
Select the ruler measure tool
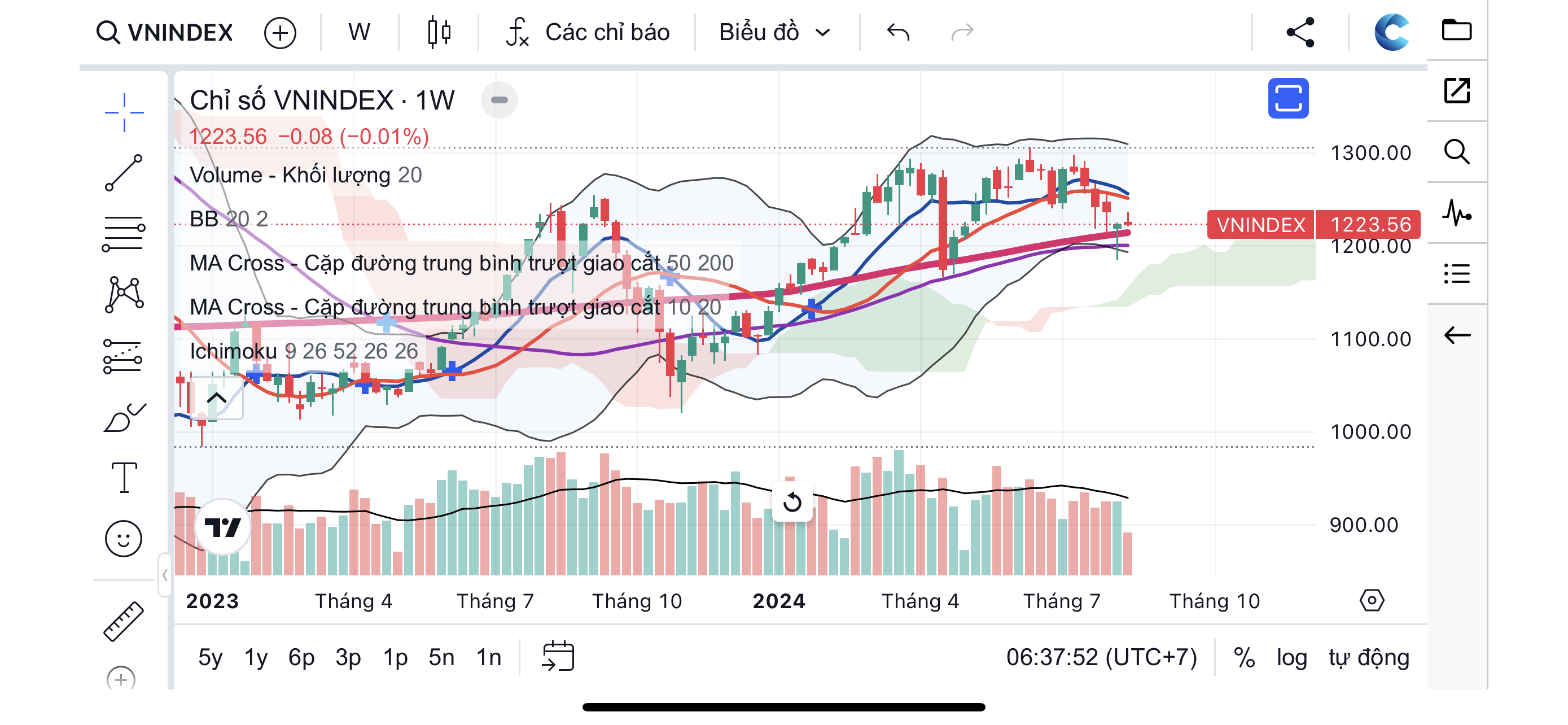click(124, 621)
